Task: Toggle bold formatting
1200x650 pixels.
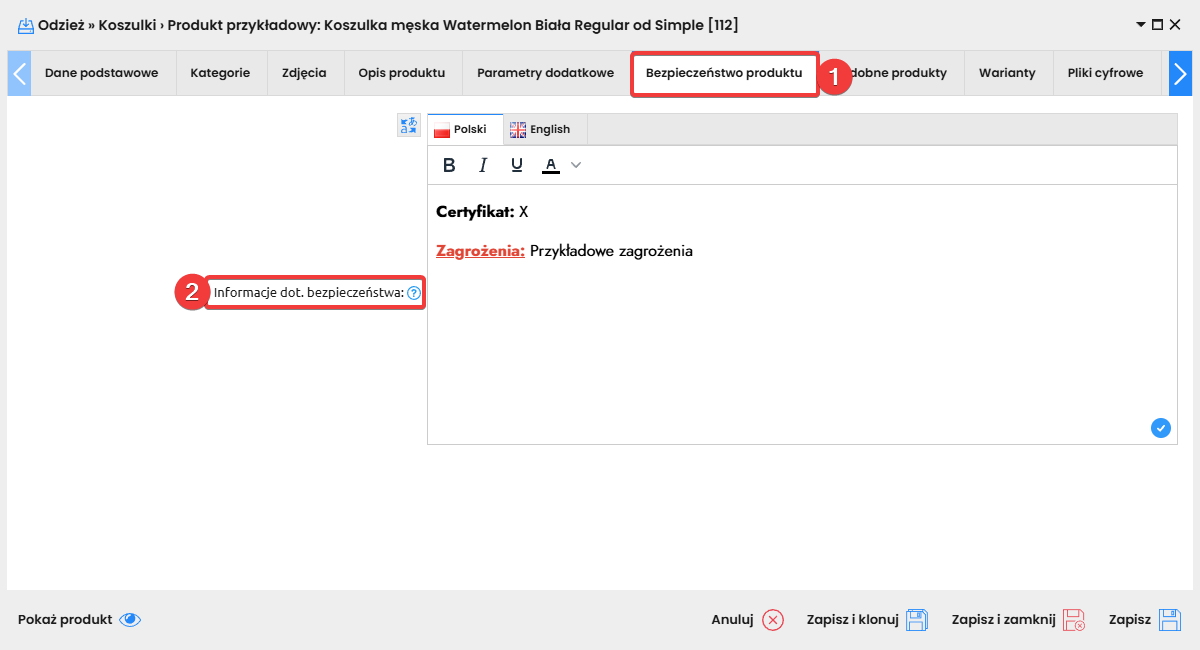Action: [449, 165]
